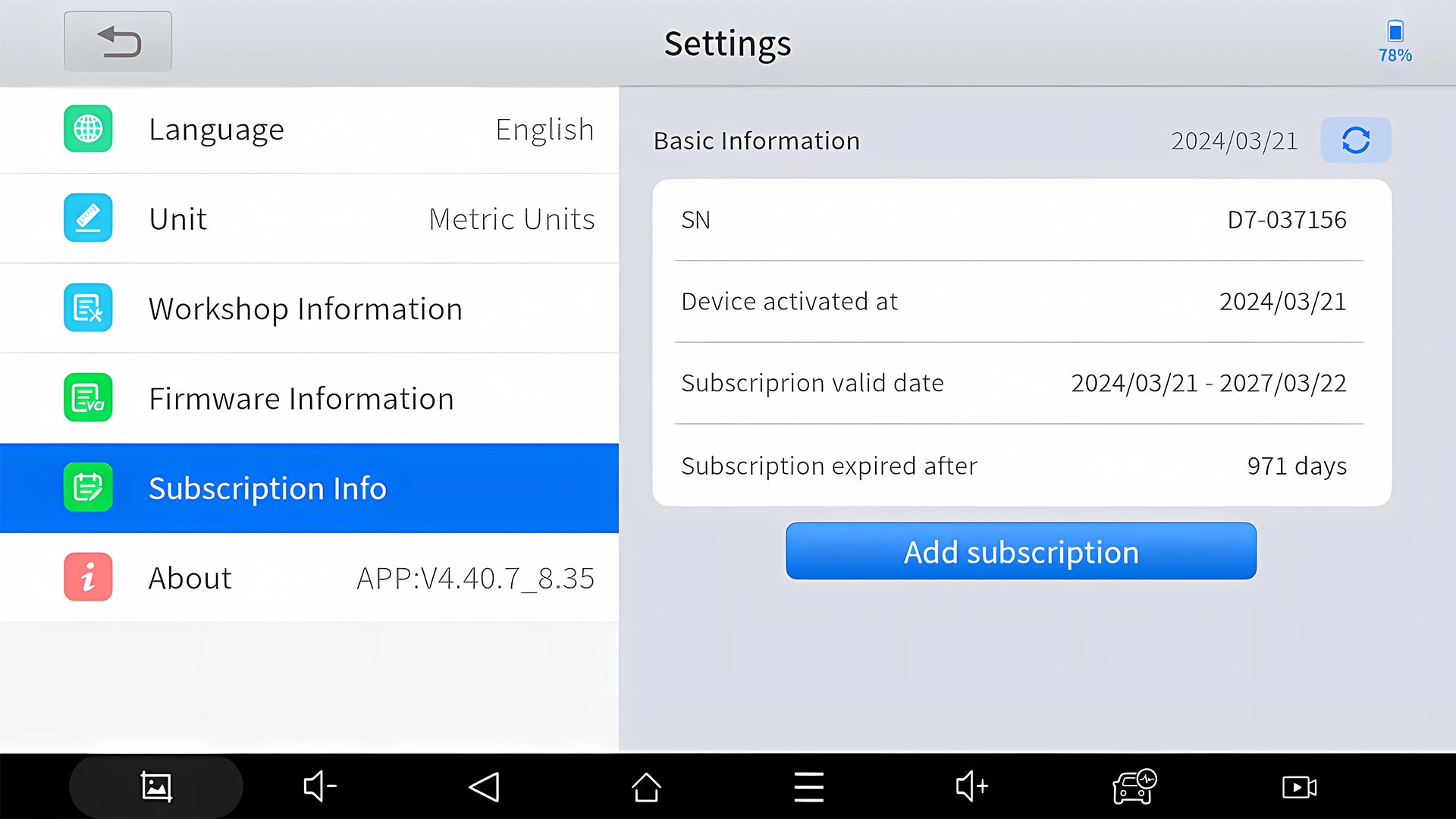Expand Unit settings options
Image resolution: width=1456 pixels, height=819 pixels.
click(x=309, y=217)
